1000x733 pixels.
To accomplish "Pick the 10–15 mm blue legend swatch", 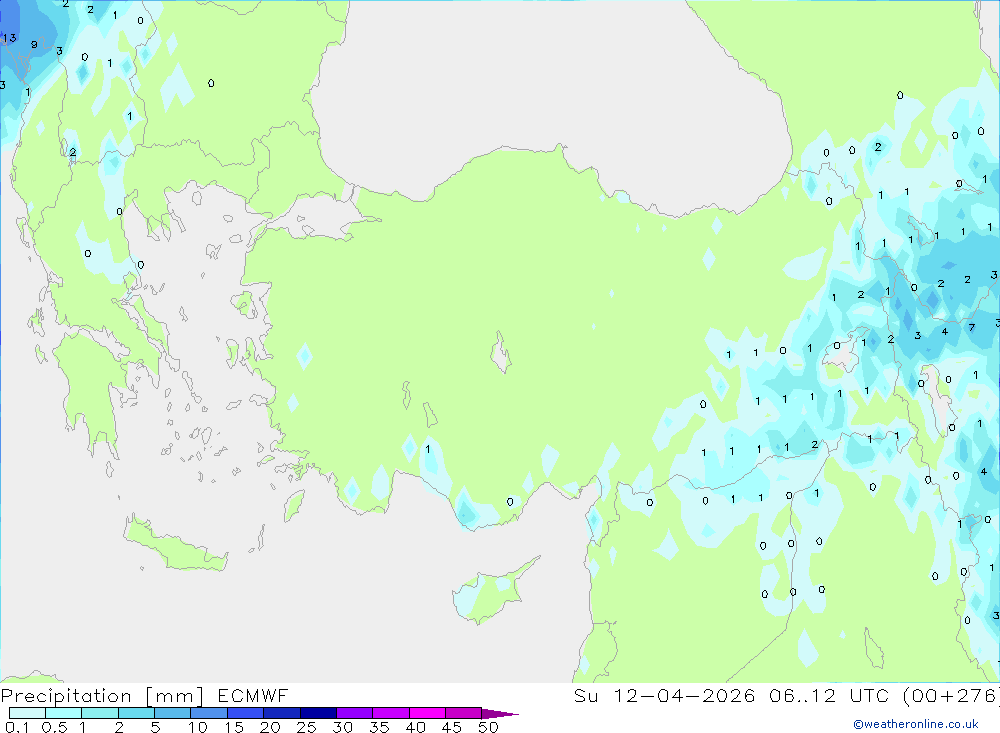I will coord(209,713).
